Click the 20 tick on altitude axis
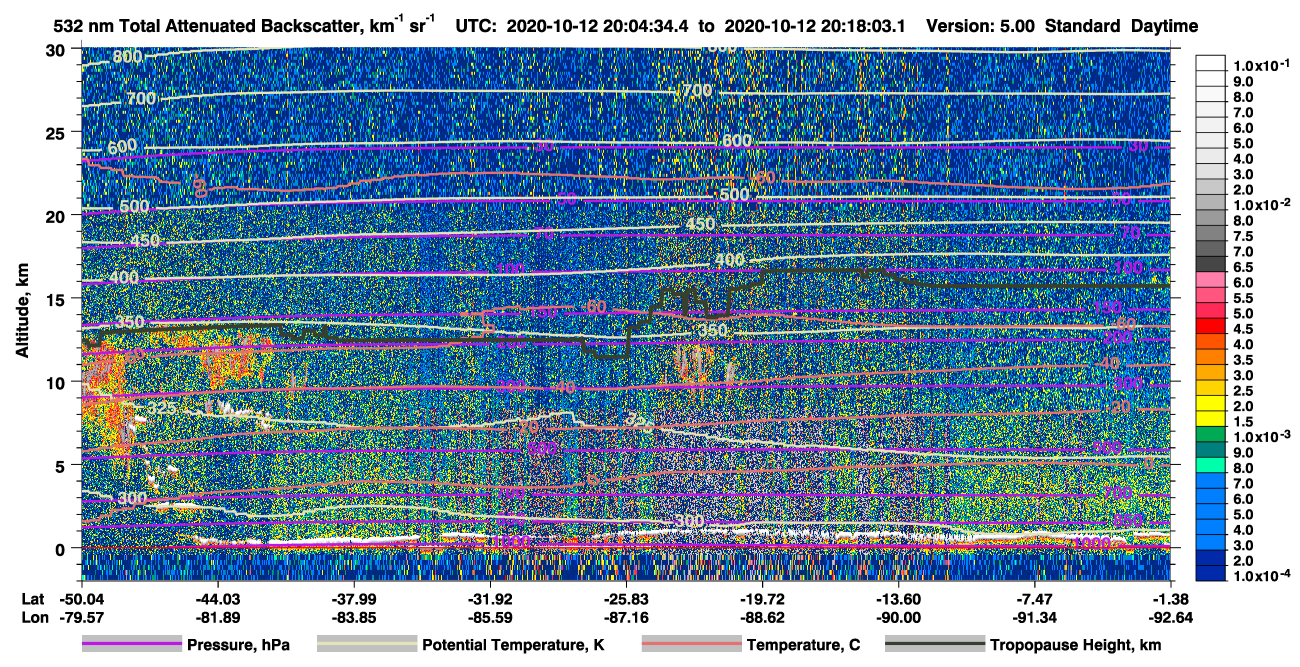The height and width of the screenshot is (667, 1300). (57, 216)
